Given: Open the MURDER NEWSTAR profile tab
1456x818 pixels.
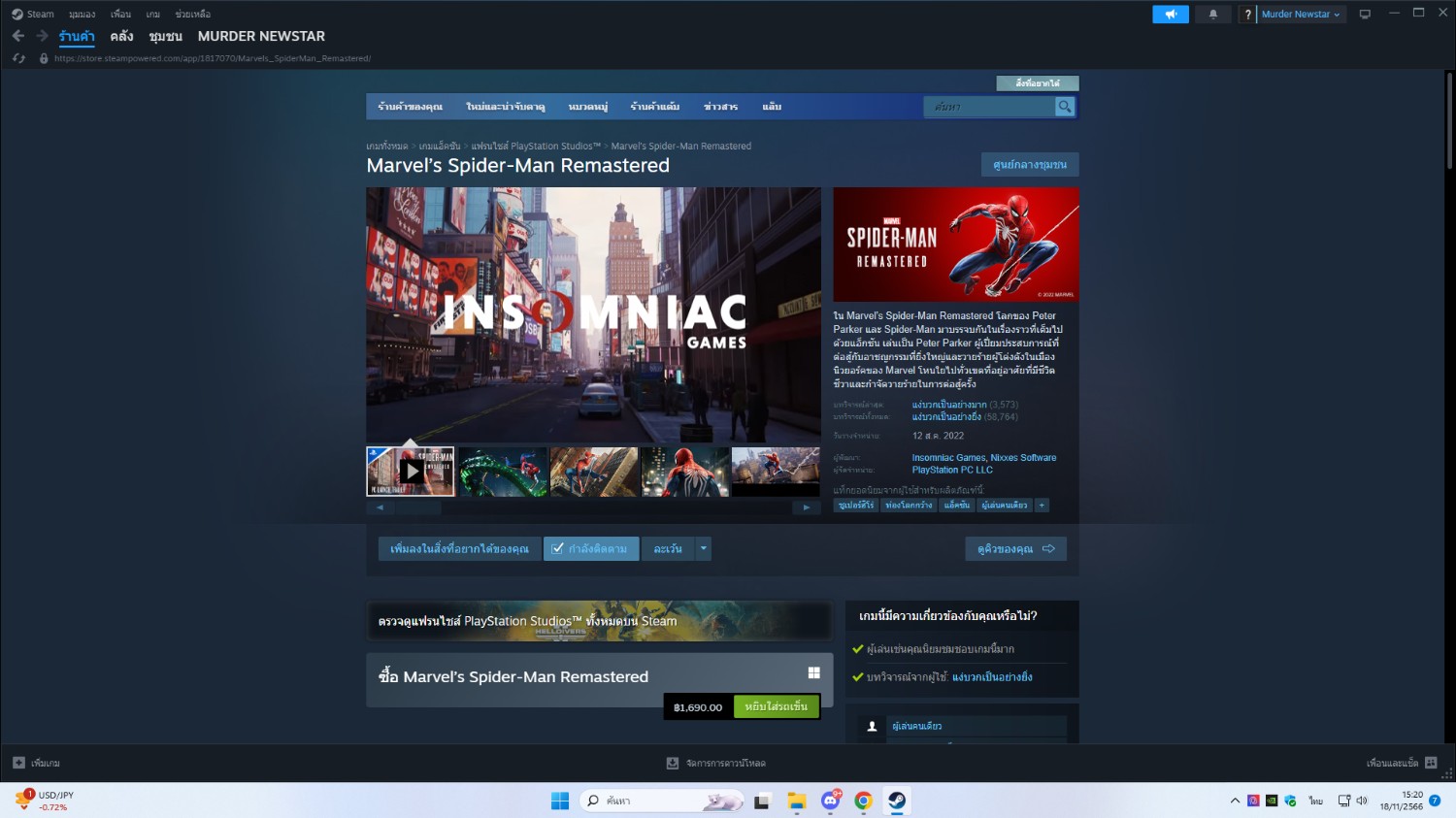Looking at the screenshot, I should coord(261,36).
